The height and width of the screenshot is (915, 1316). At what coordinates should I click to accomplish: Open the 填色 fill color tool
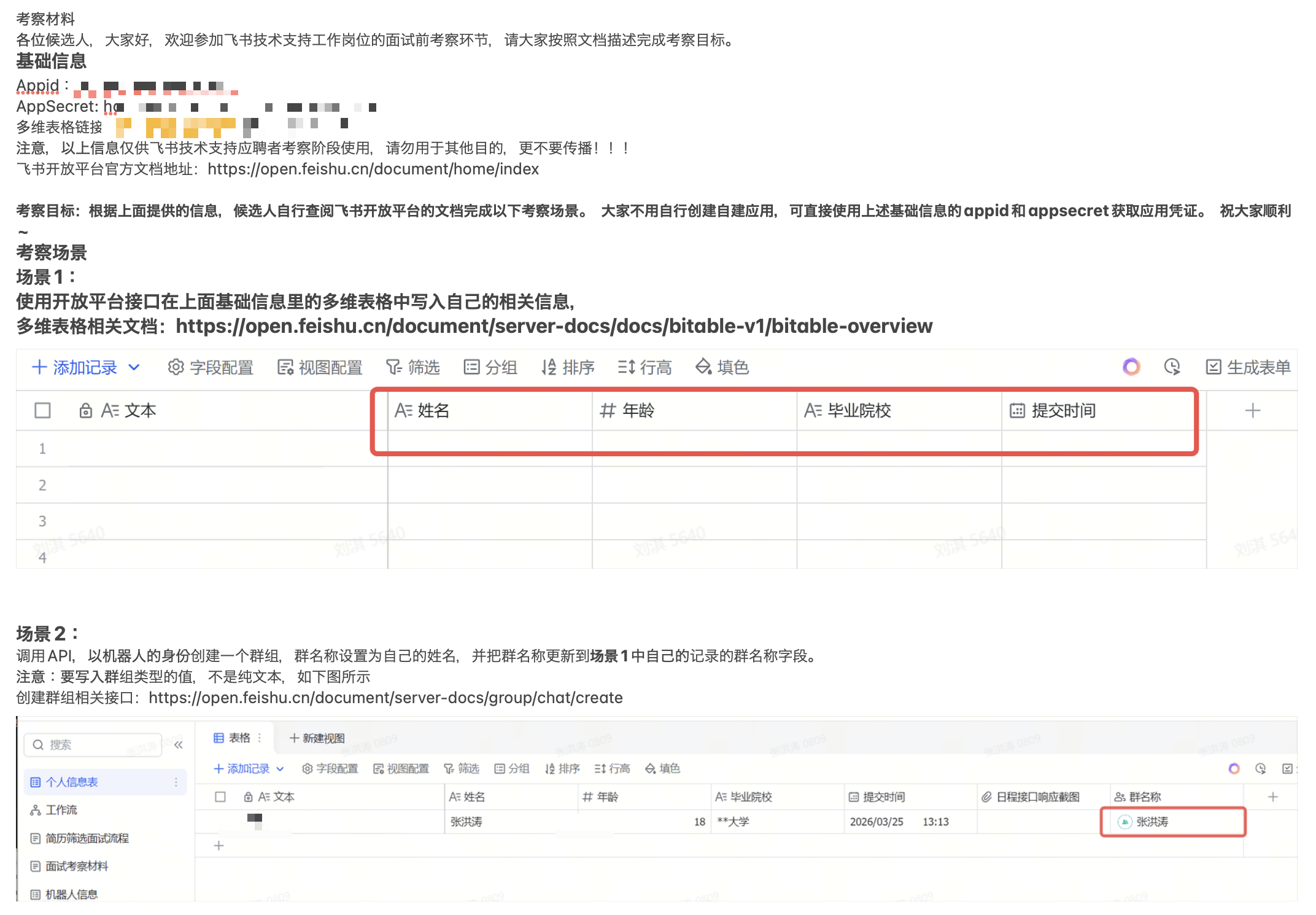point(722,367)
